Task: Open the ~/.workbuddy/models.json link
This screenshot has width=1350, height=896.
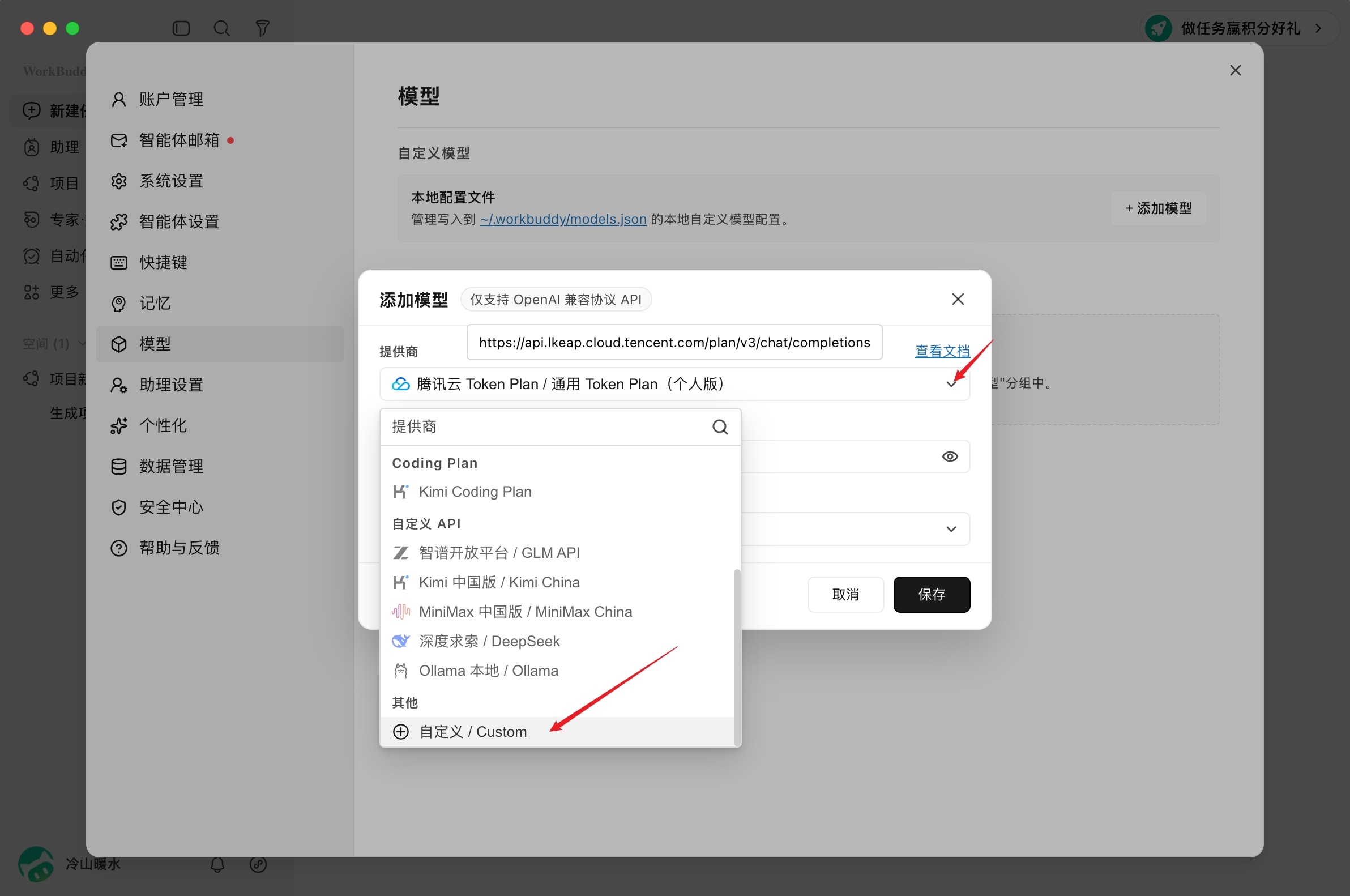Action: [x=563, y=219]
